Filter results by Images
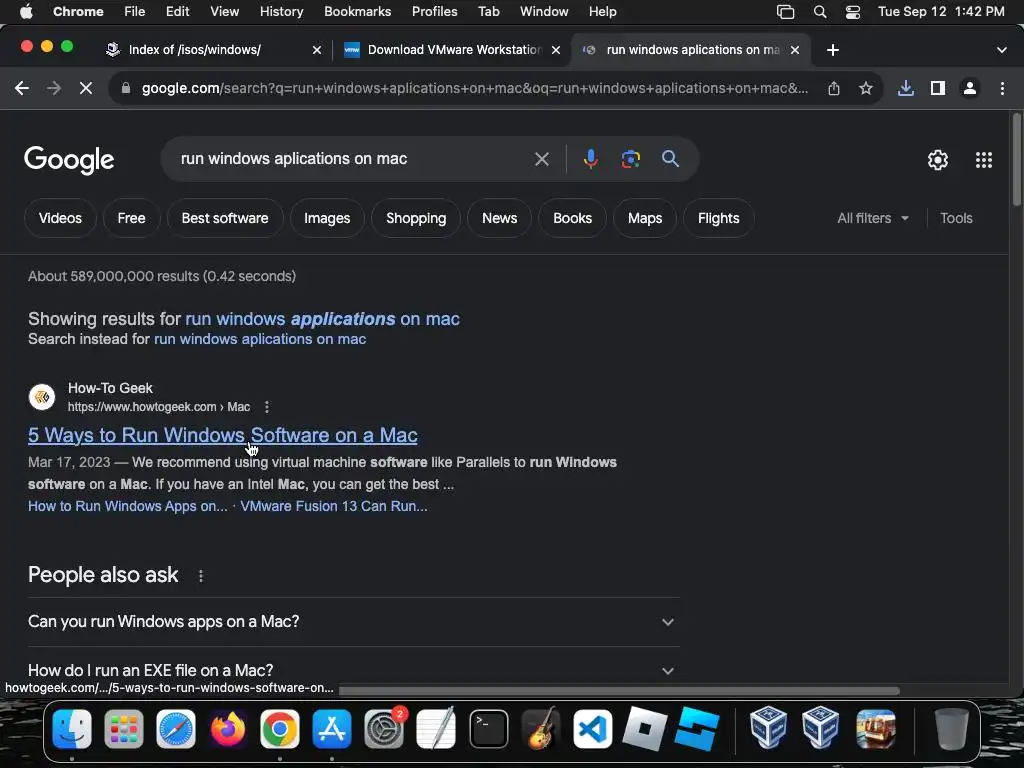 coord(327,218)
